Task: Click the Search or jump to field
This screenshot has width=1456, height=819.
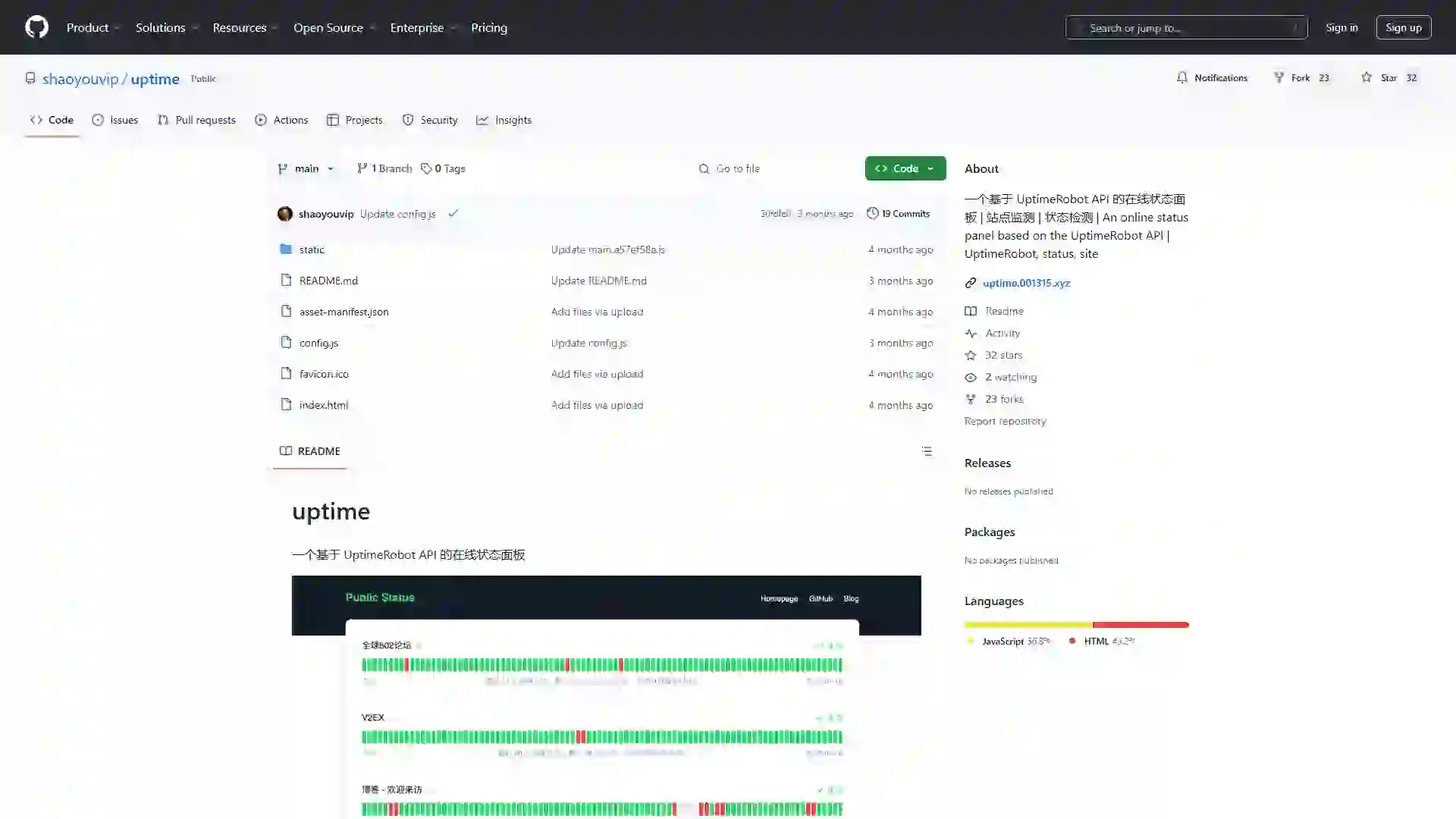Action: (1186, 27)
